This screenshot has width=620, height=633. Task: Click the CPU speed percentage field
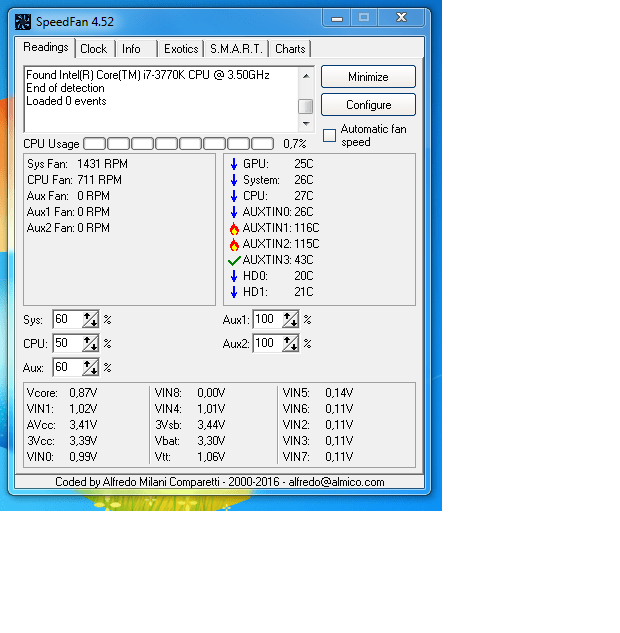tap(67, 344)
